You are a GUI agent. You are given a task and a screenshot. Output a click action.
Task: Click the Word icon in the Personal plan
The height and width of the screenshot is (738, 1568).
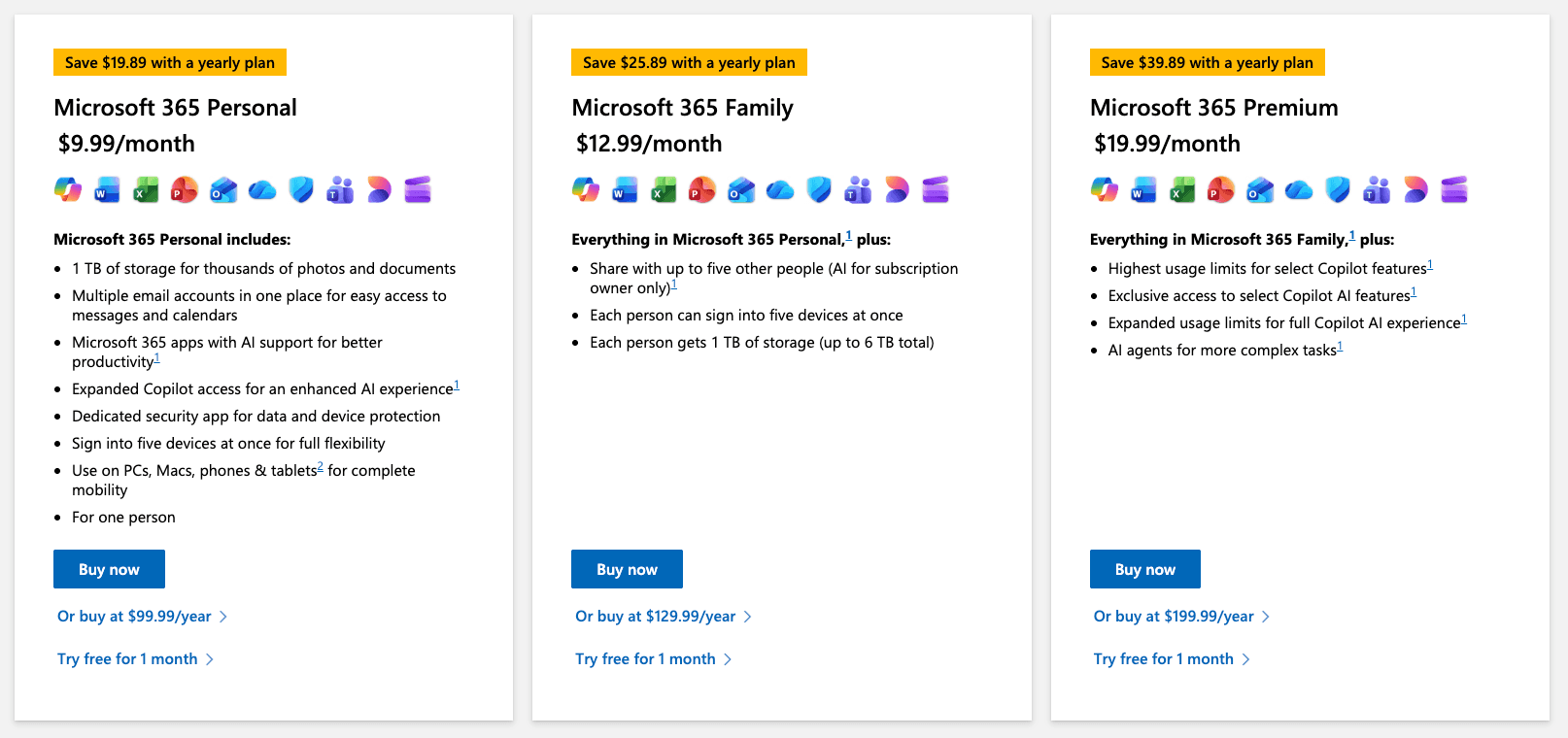(107, 189)
